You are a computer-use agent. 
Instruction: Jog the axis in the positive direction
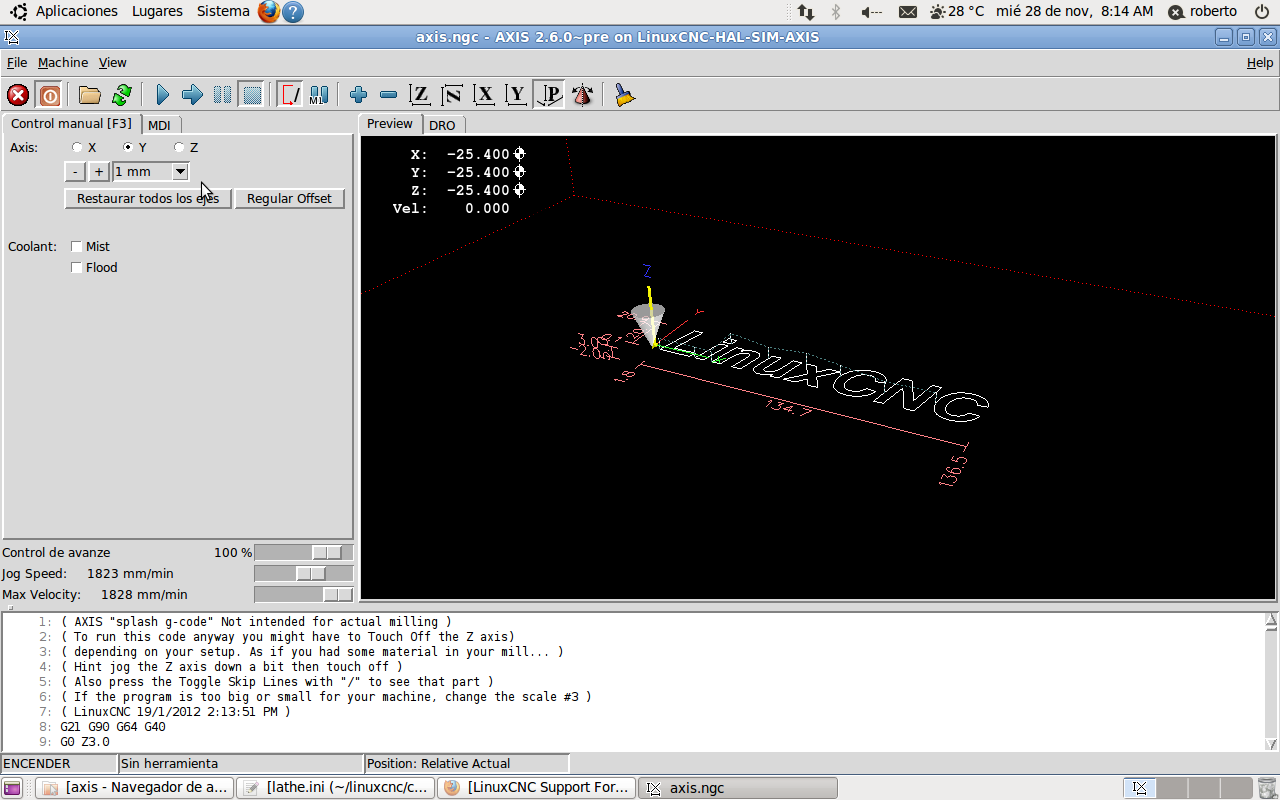click(98, 172)
